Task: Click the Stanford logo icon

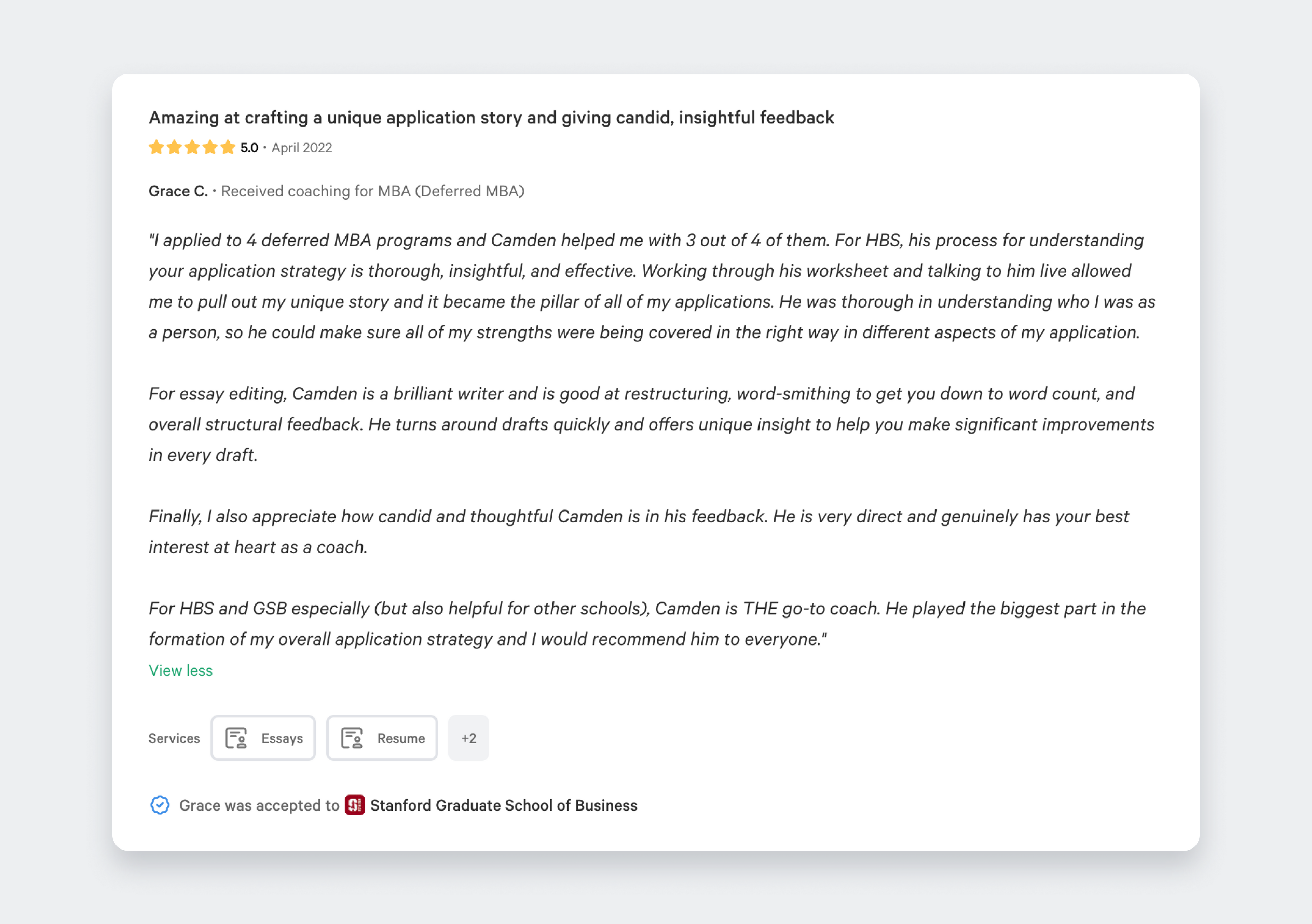Action: coord(354,805)
